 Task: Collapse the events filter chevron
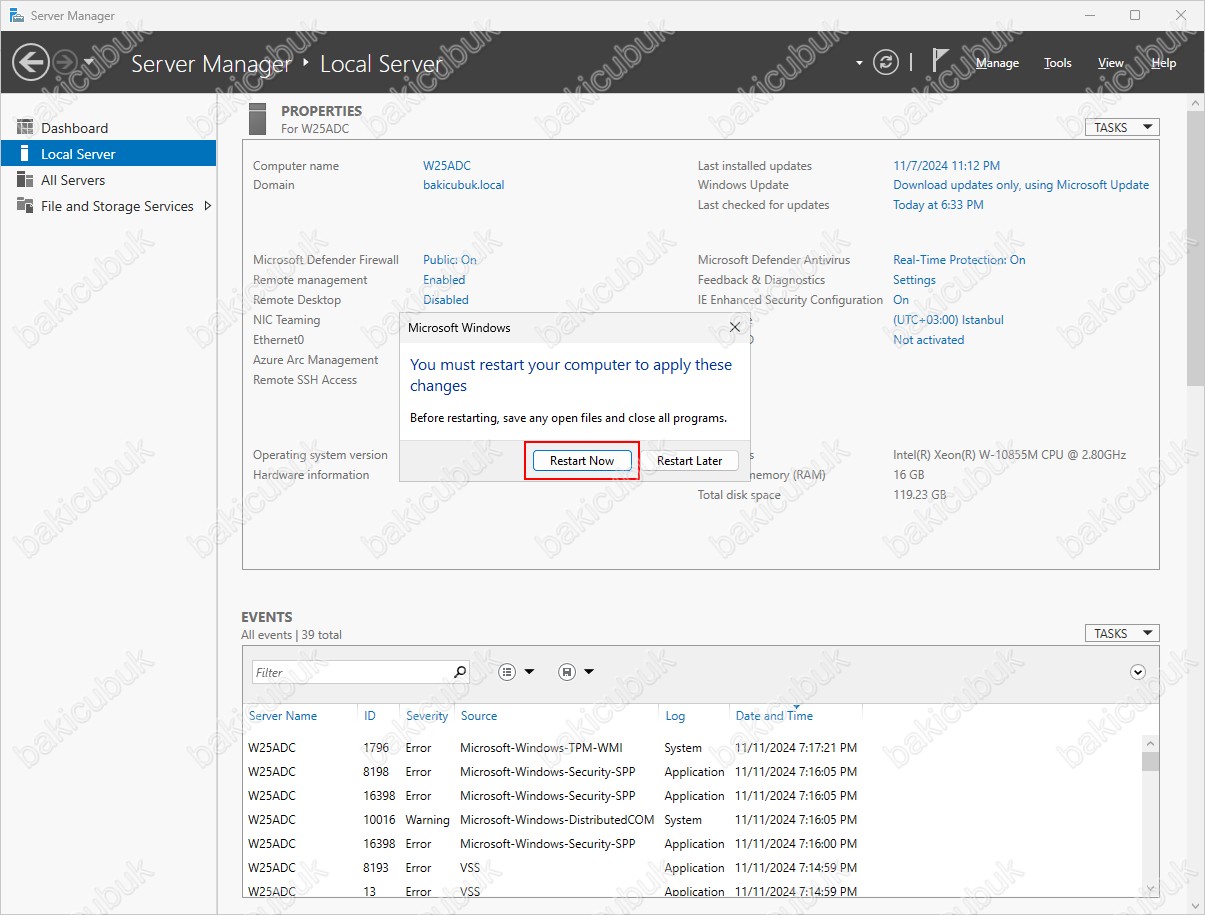coord(1137,672)
